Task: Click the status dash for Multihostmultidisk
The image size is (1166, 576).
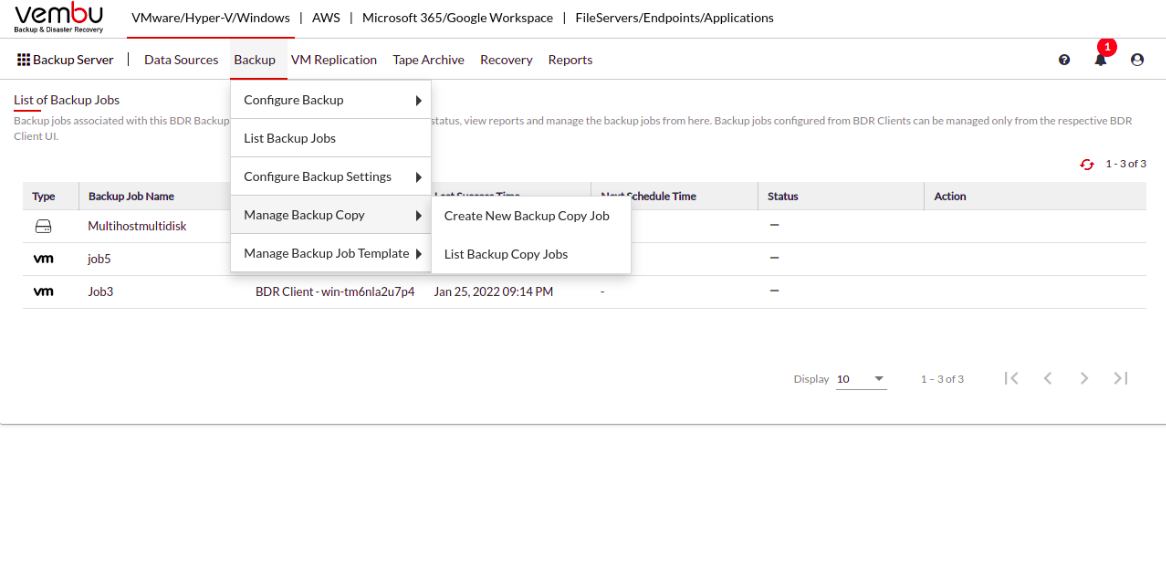Action: pyautogui.click(x=774, y=225)
